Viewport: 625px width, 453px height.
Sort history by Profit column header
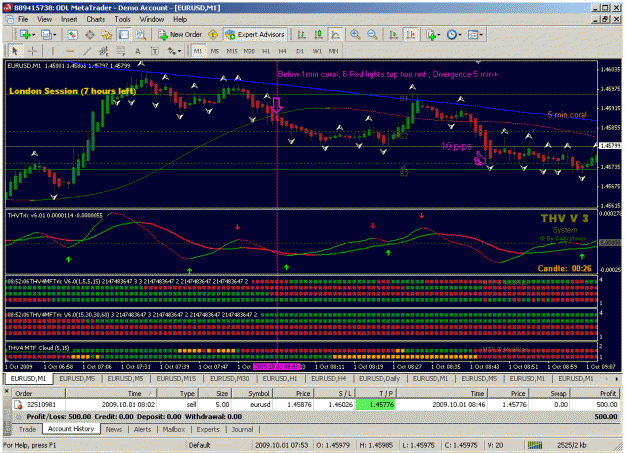pos(595,393)
